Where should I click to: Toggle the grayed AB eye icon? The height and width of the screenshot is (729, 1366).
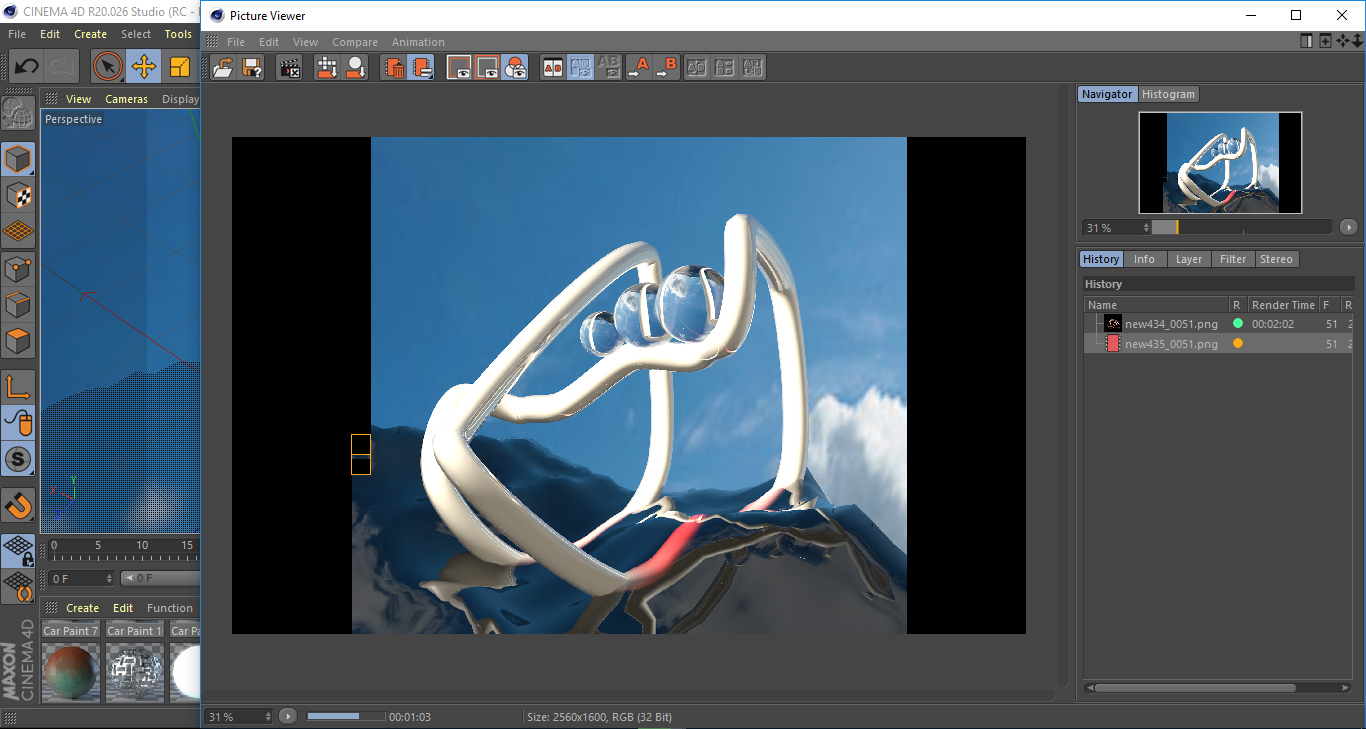608,67
